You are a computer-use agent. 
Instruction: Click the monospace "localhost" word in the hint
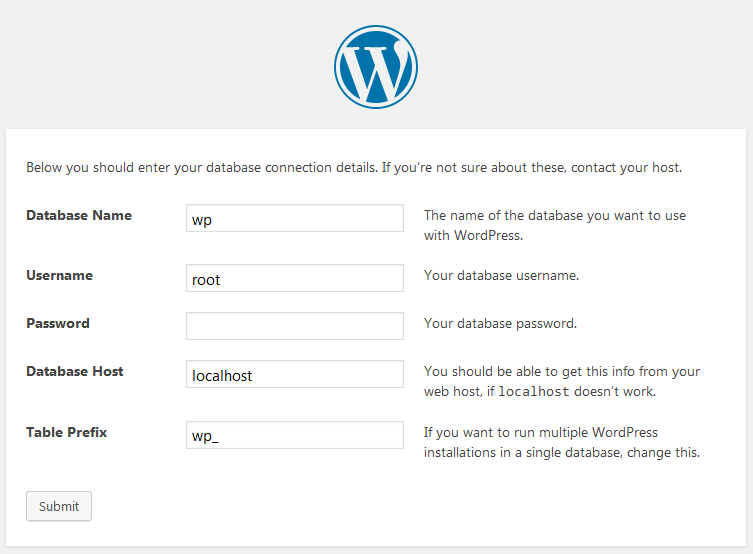(534, 392)
